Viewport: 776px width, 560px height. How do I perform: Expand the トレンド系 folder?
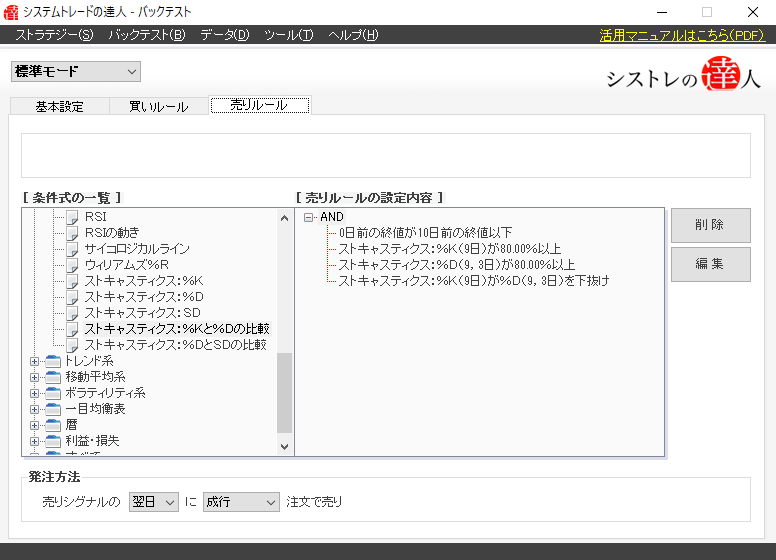pyautogui.click(x=34, y=362)
